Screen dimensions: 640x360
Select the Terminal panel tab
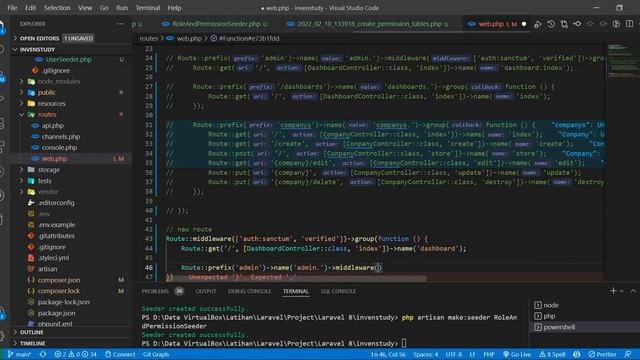(296, 291)
